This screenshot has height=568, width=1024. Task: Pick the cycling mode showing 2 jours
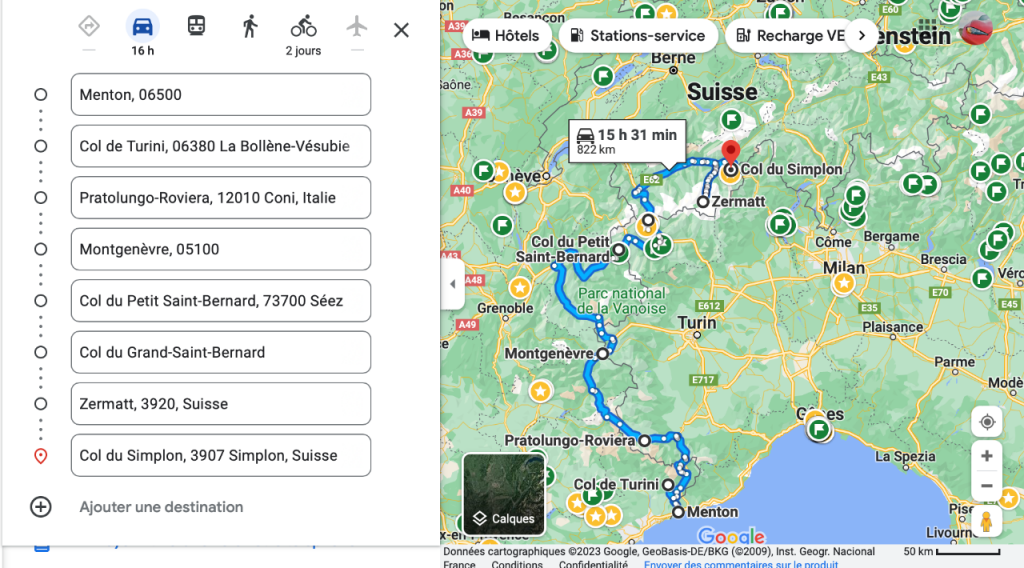tap(303, 27)
